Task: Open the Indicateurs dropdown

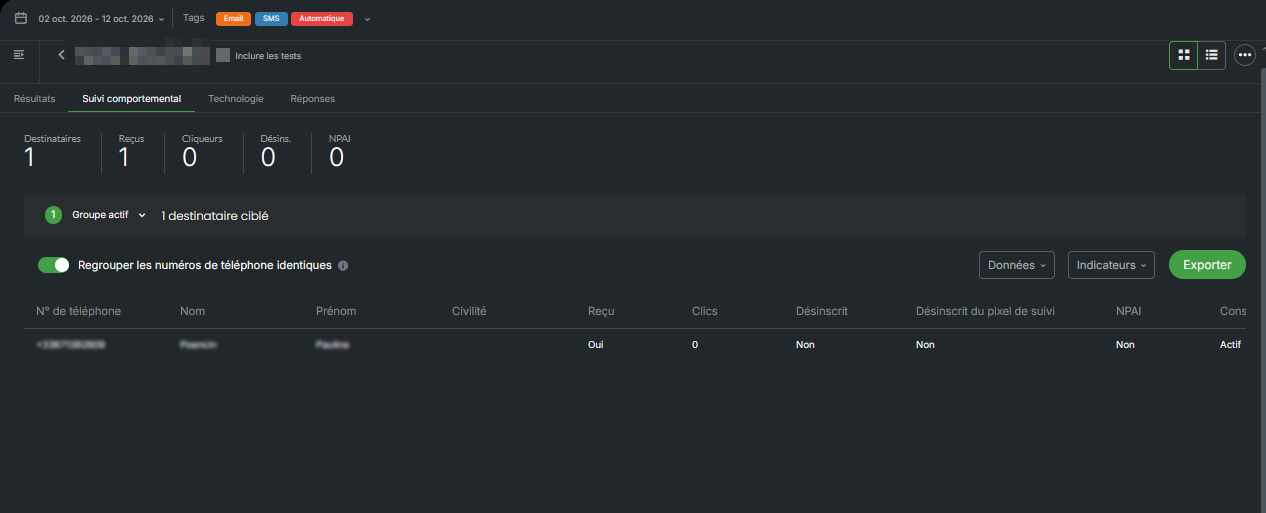Action: pos(1111,265)
